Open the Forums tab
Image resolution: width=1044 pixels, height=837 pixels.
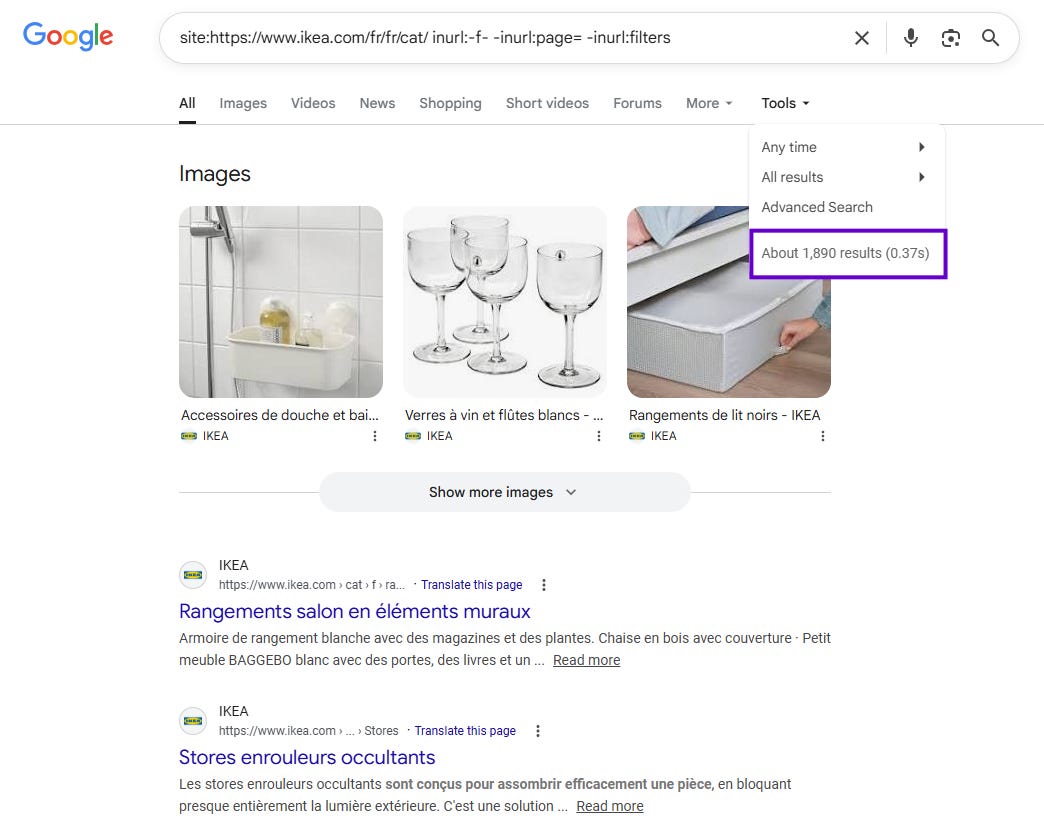click(637, 103)
